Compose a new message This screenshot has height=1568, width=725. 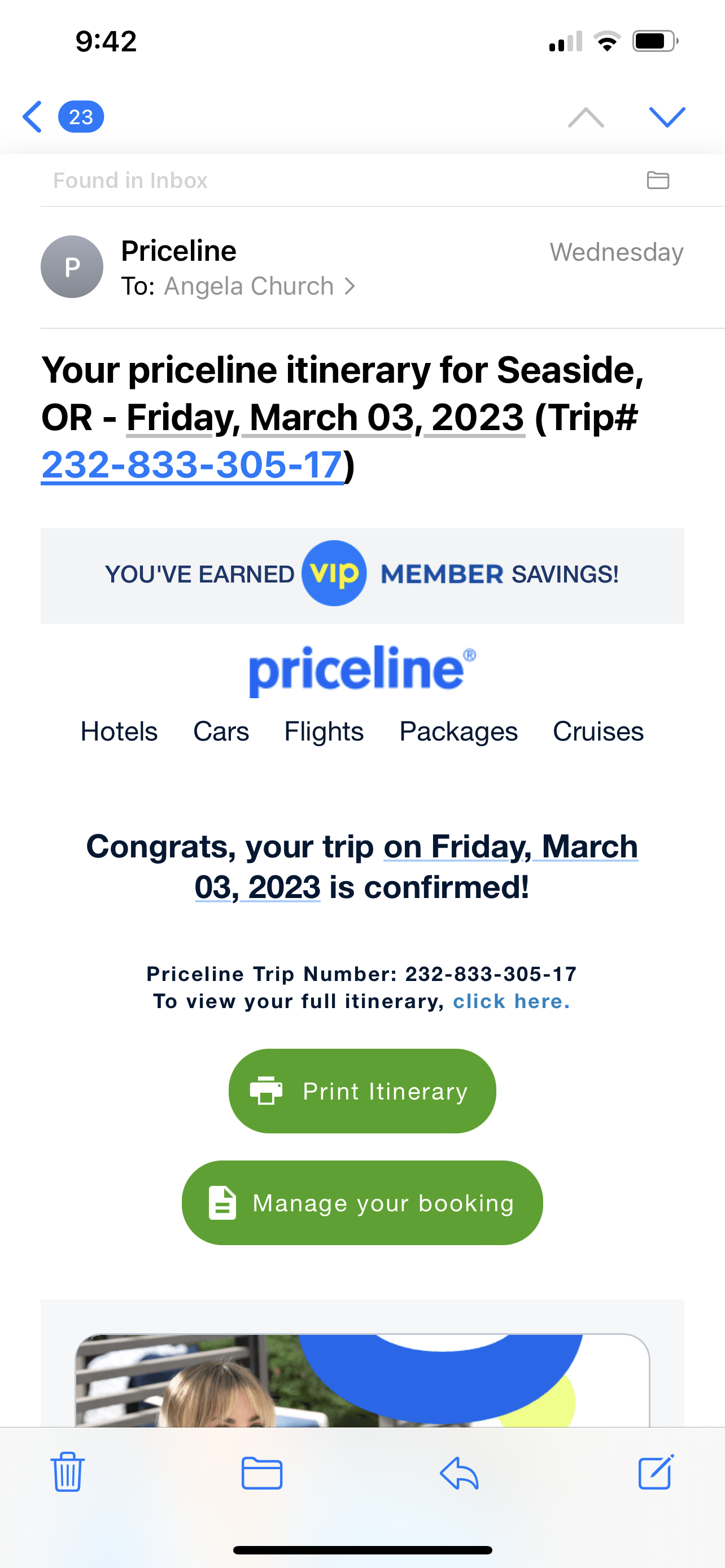coord(656,1472)
